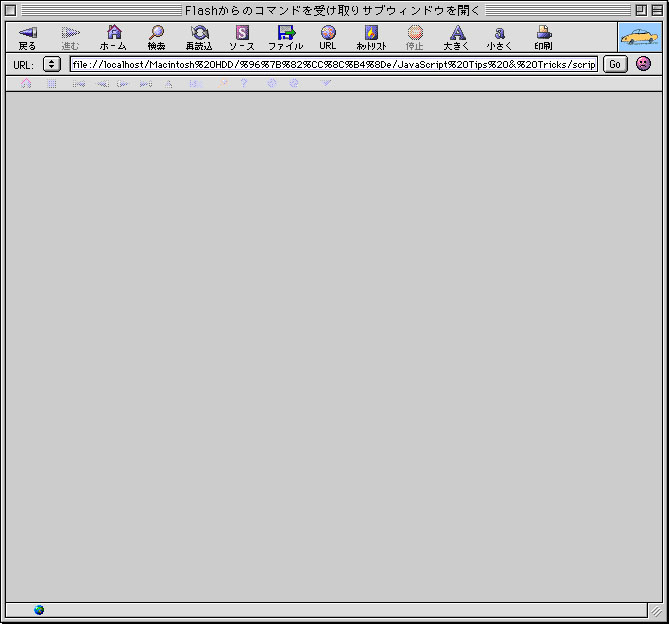View page source via ソース icon
Image resolution: width=669 pixels, height=624 pixels.
pos(242,32)
